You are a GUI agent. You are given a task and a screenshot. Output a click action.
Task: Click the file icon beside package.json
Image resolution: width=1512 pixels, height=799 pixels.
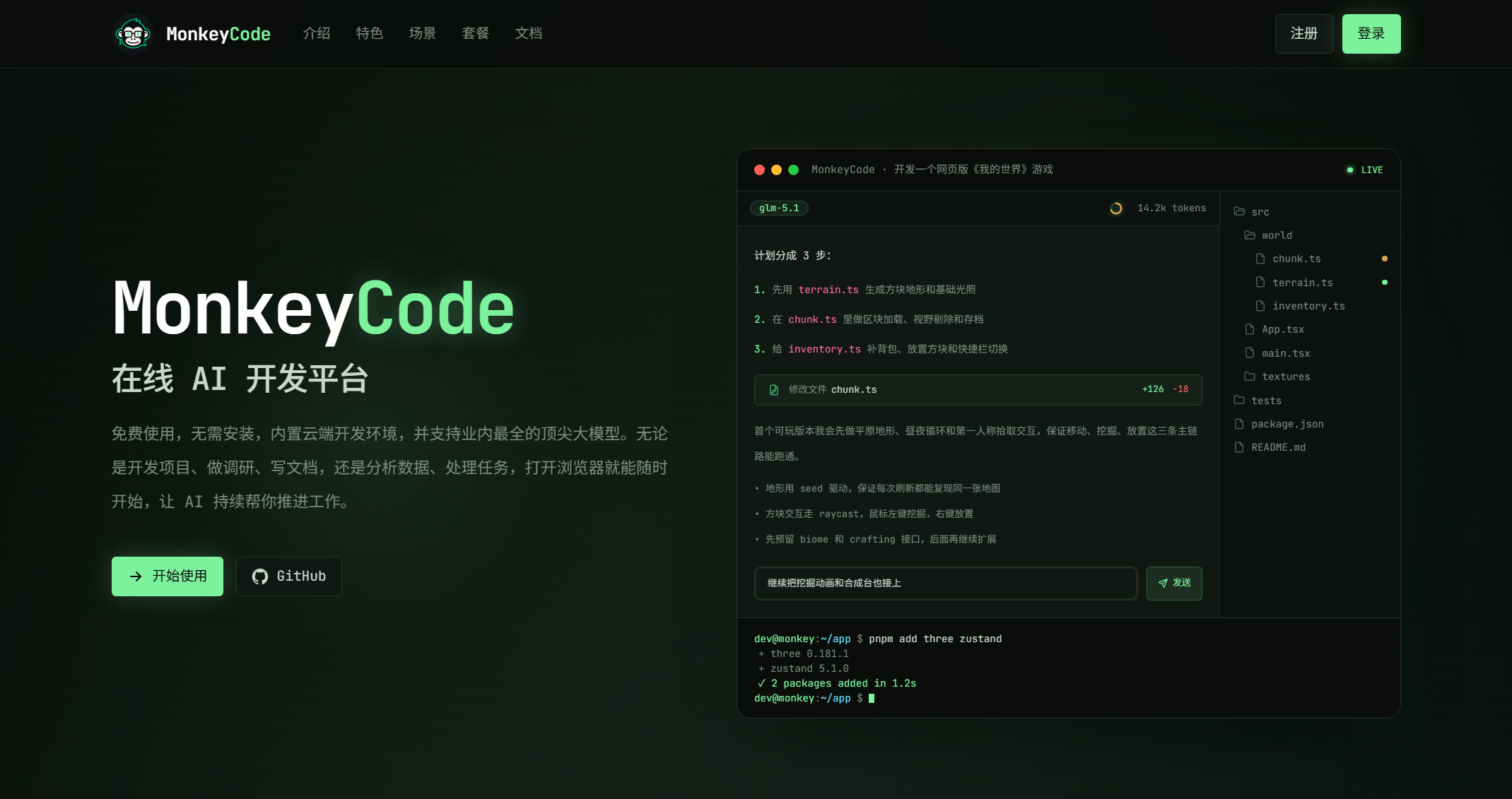point(1239,424)
